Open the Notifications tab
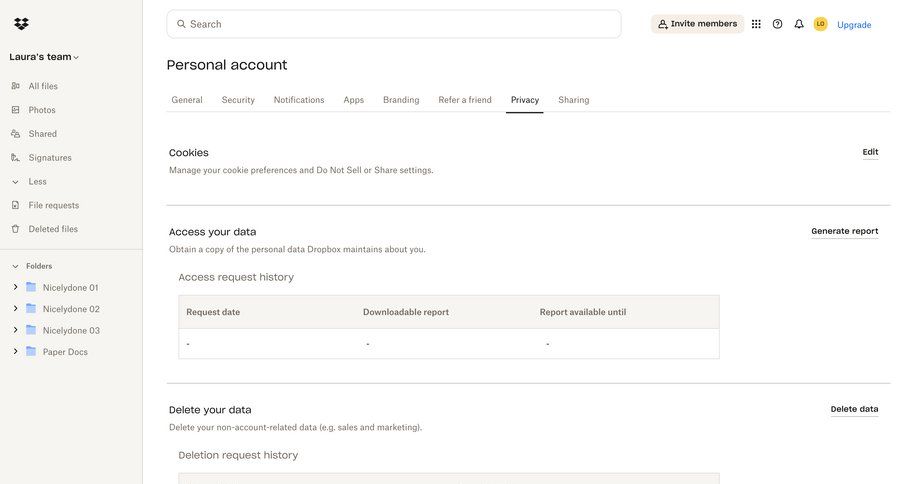This screenshot has height=484, width=900. [299, 100]
